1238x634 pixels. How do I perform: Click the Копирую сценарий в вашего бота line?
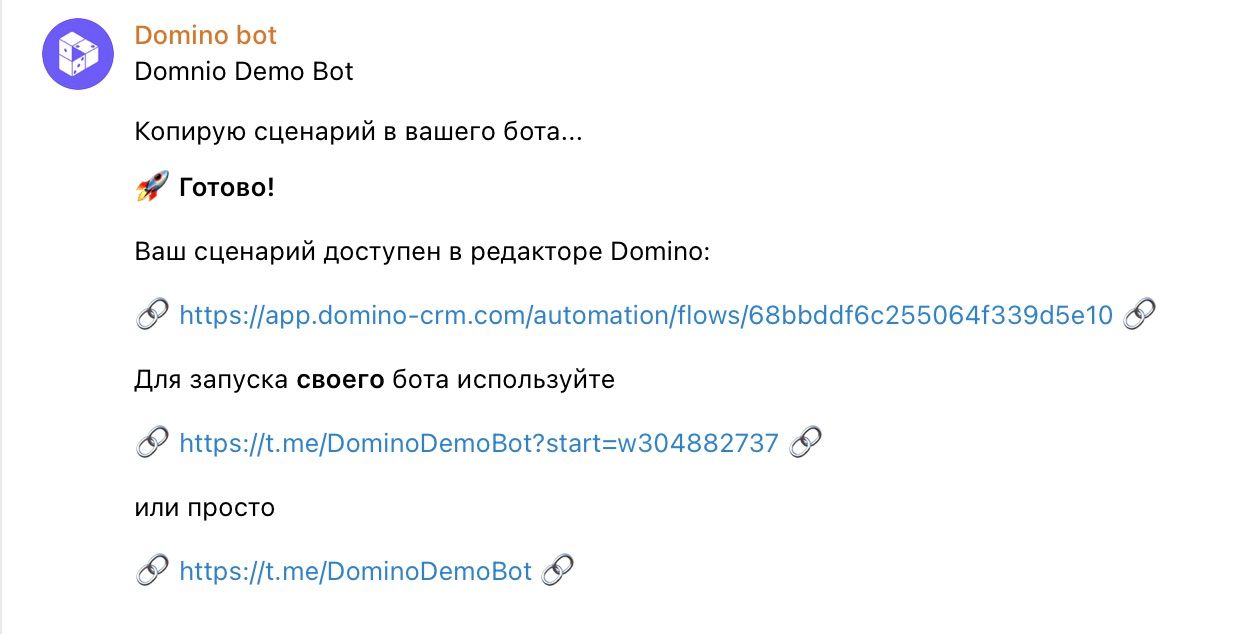357,132
